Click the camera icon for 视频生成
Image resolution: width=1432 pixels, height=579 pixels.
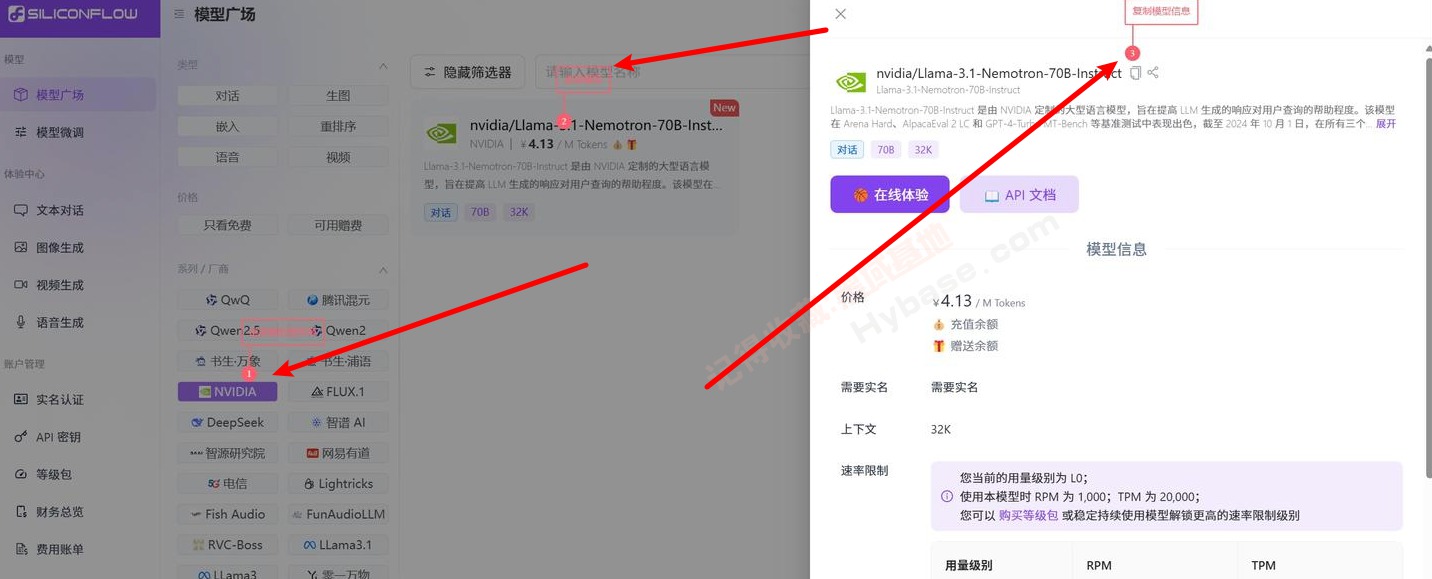20,285
